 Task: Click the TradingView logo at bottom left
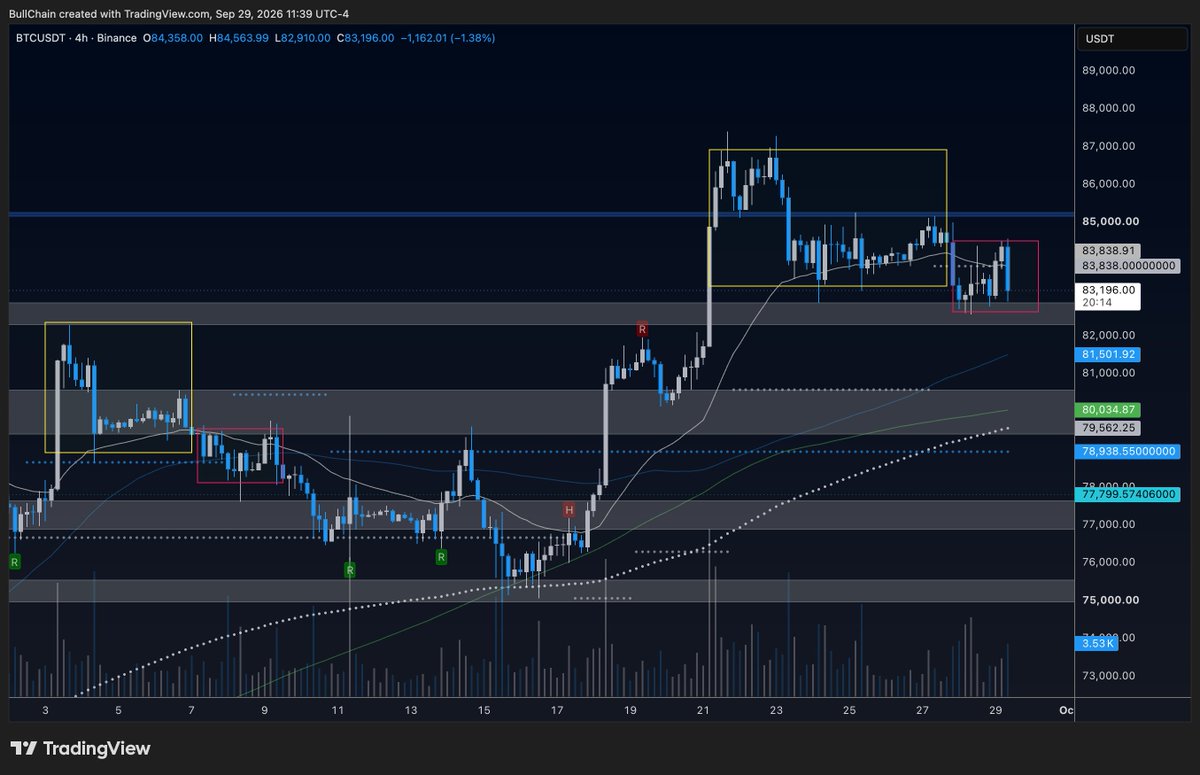80,748
